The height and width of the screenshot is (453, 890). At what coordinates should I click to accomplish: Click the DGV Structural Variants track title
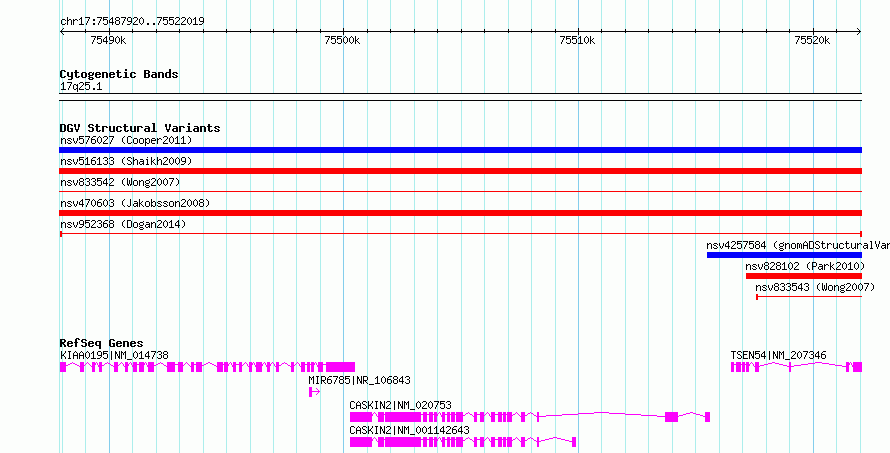tap(140, 128)
